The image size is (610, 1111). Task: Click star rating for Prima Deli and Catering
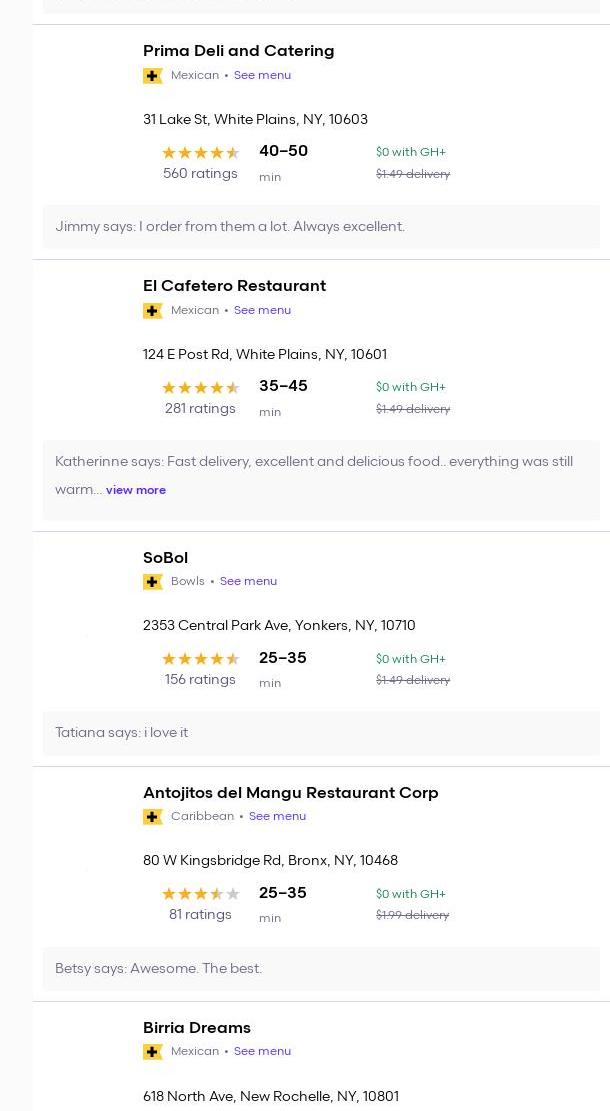tap(200, 153)
